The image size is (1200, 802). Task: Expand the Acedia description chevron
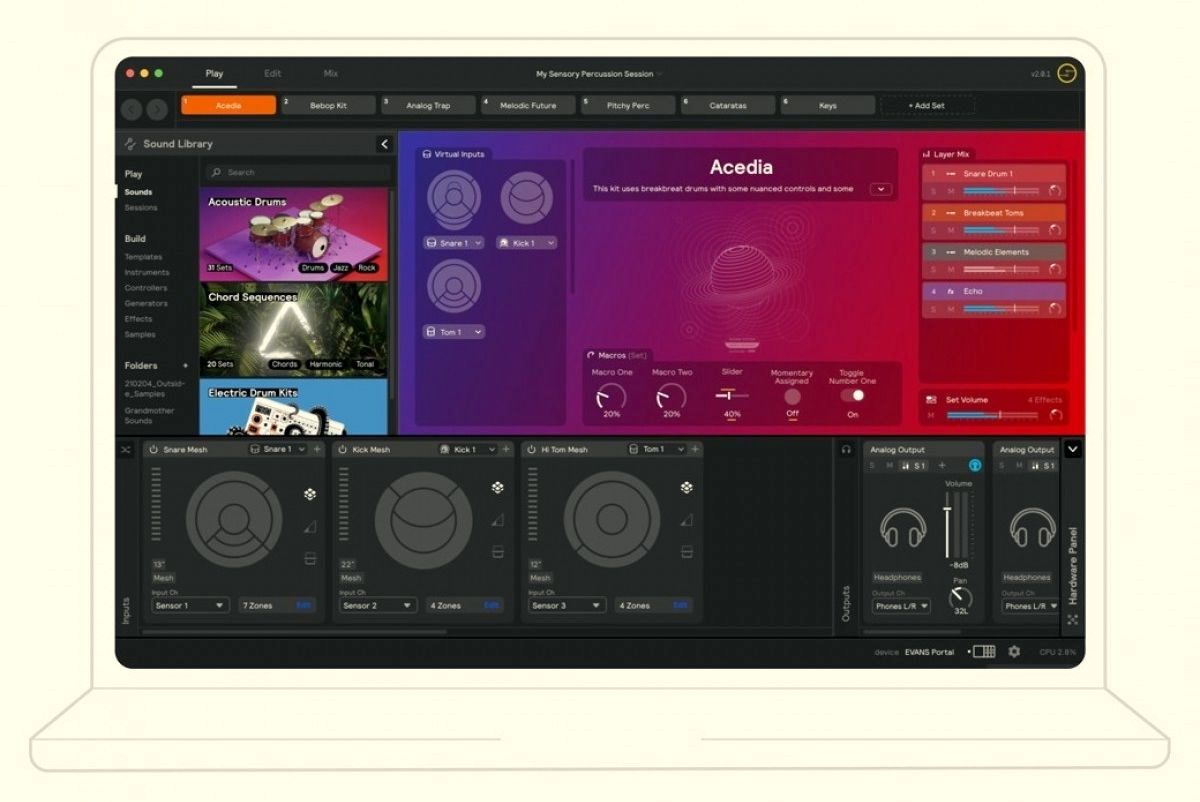click(x=881, y=189)
